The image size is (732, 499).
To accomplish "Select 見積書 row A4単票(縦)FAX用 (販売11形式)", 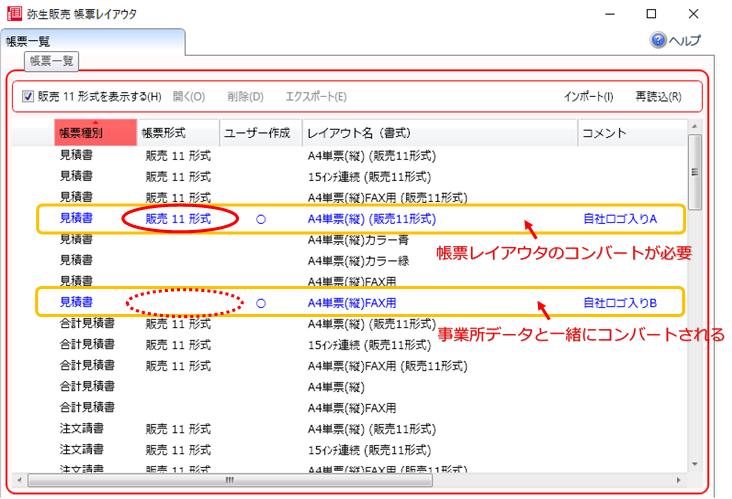I will (349, 198).
